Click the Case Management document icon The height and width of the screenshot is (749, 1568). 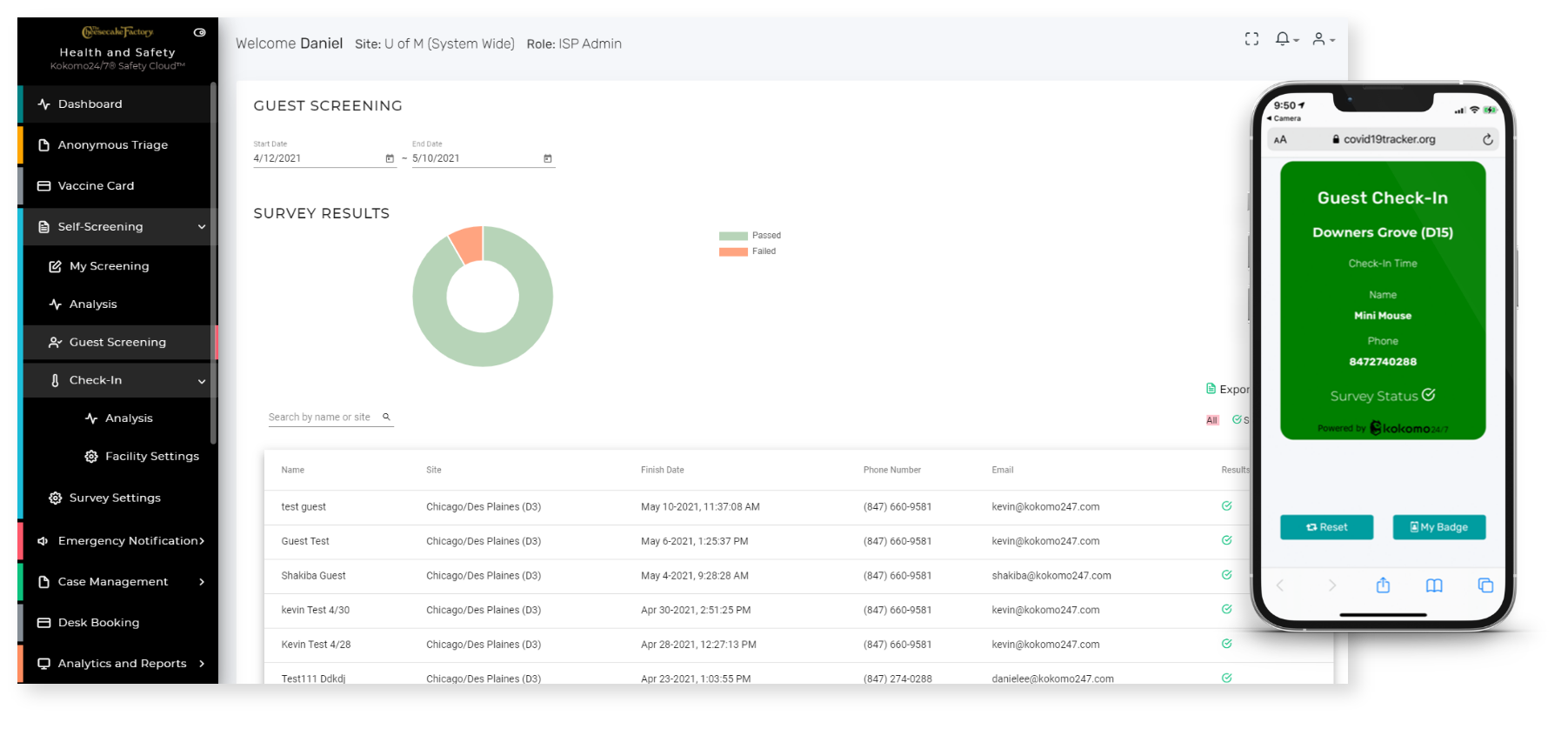tap(43, 582)
